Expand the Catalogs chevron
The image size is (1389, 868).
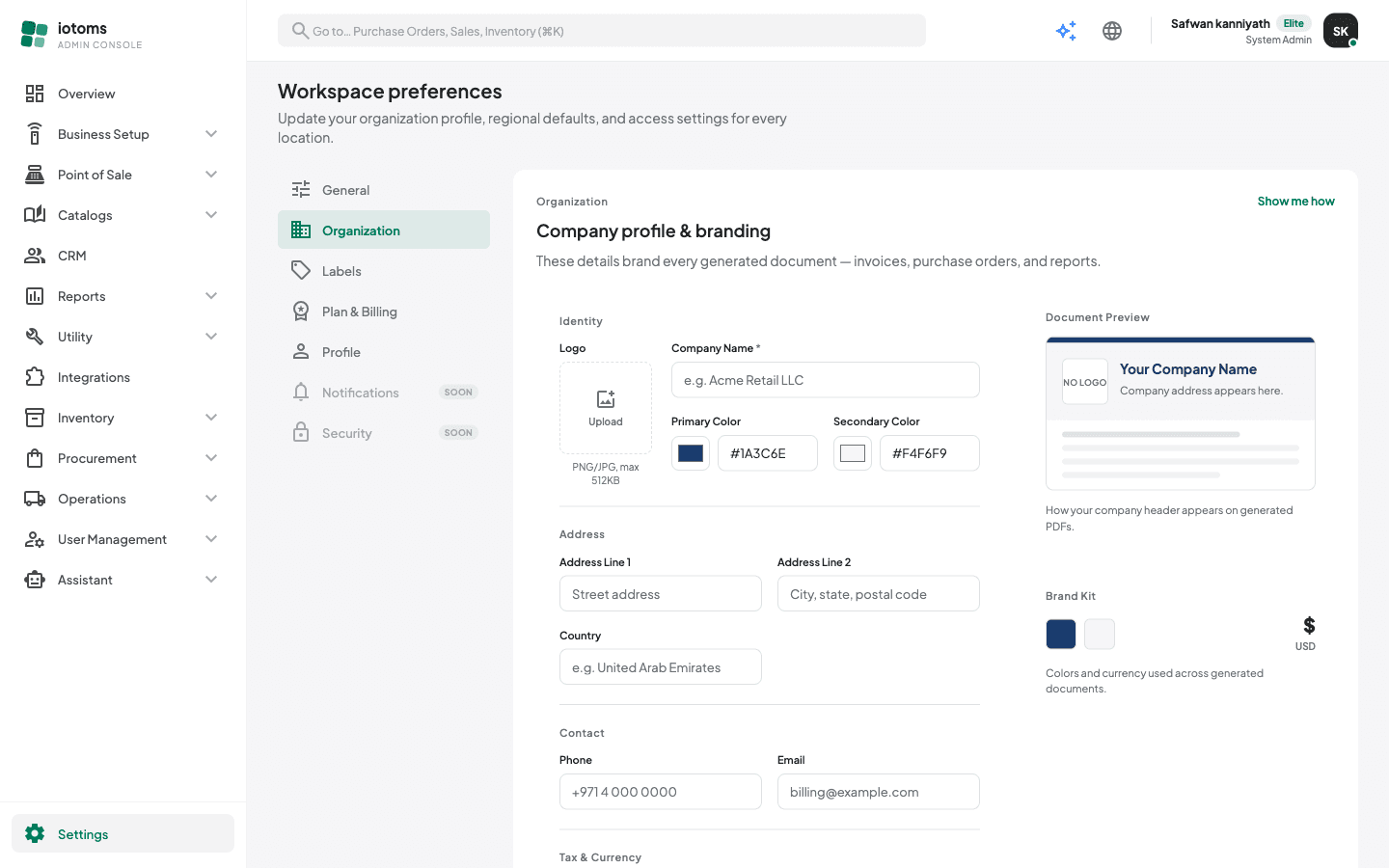211,215
